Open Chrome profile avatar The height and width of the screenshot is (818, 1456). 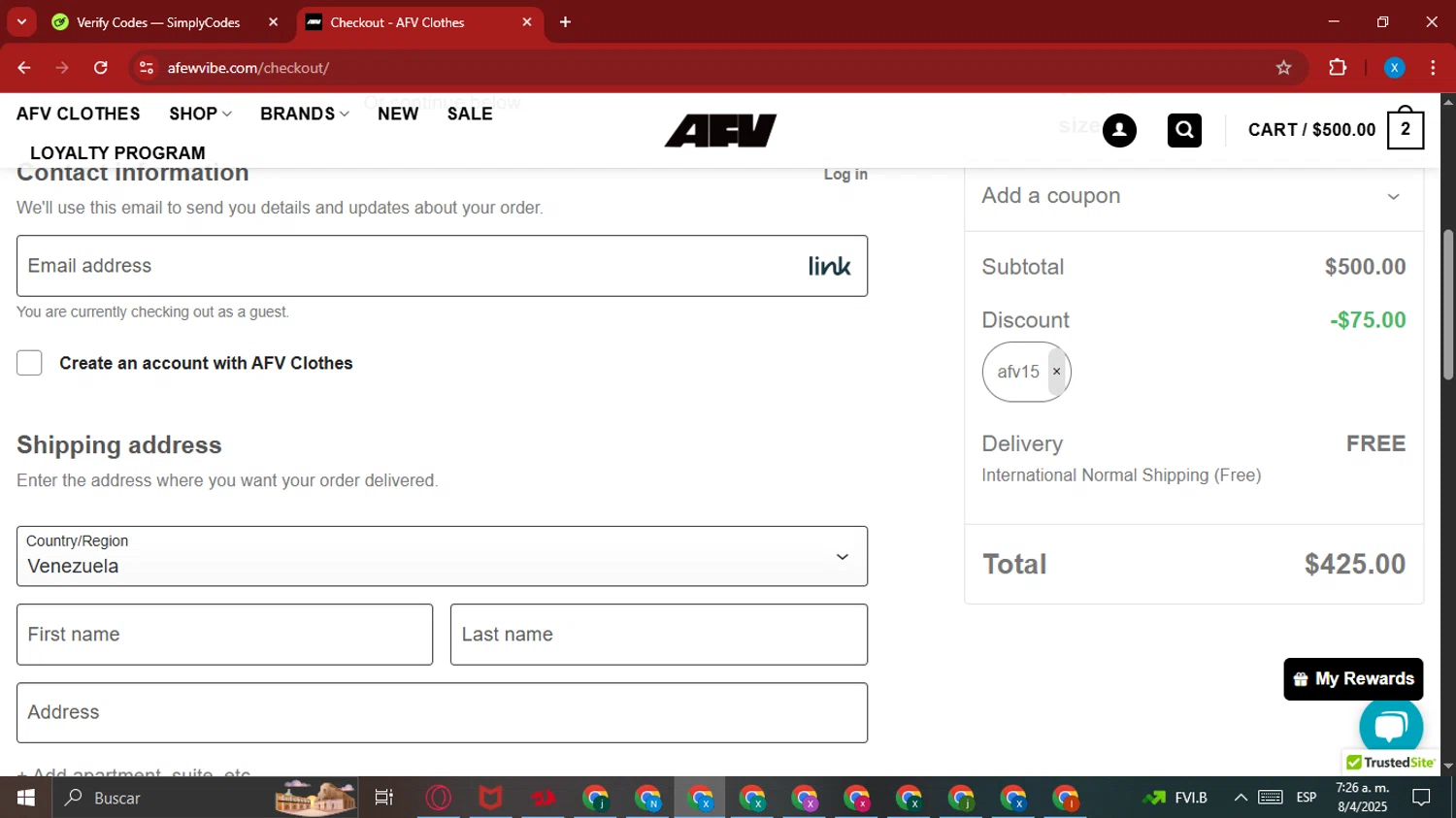click(x=1394, y=68)
